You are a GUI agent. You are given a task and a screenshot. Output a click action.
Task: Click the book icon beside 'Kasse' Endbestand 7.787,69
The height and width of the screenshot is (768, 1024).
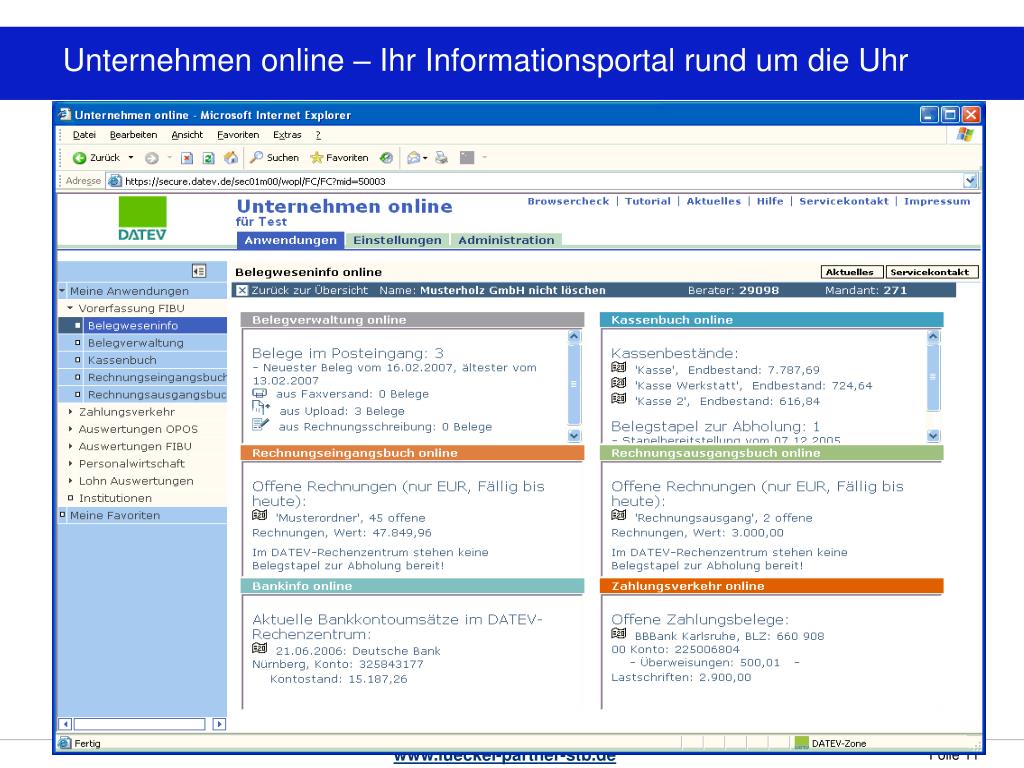(x=618, y=367)
